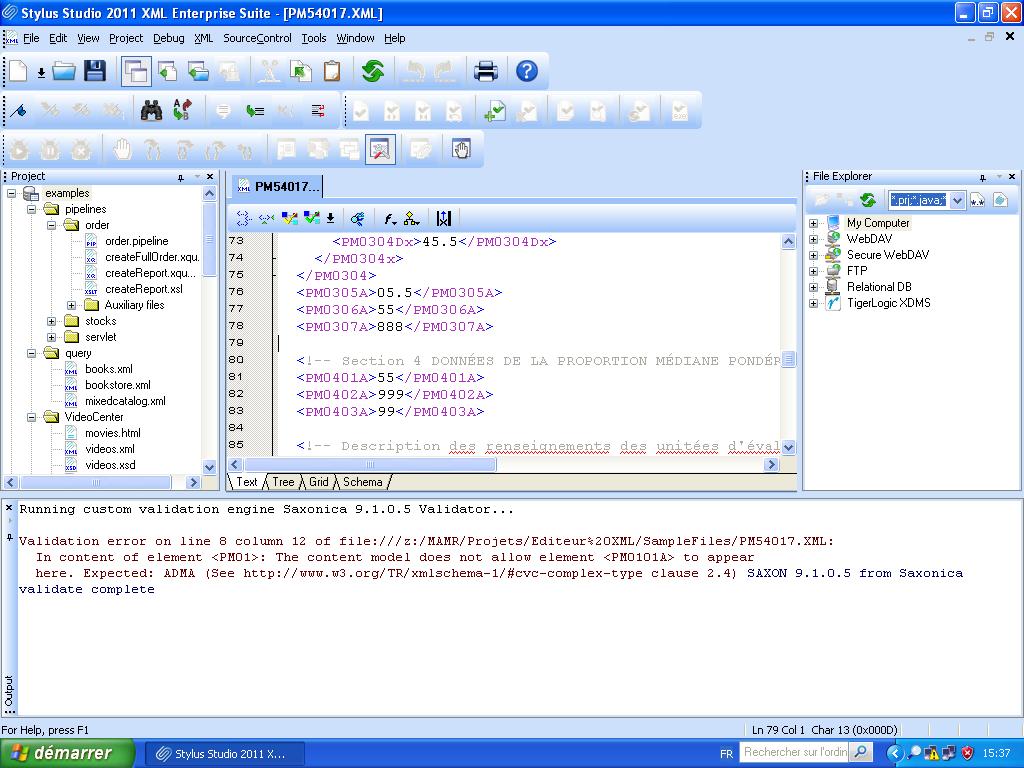Click the Indent XML tags editor icon
This screenshot has width=1024, height=768.
(244, 218)
